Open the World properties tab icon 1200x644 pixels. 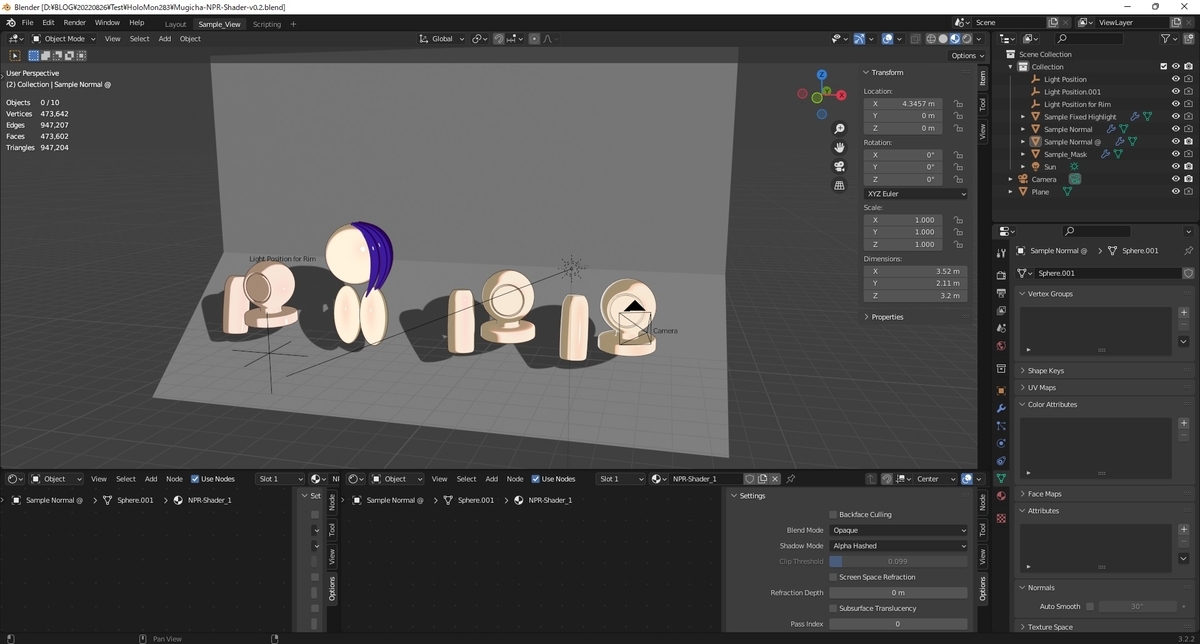pyautogui.click(x=1001, y=346)
